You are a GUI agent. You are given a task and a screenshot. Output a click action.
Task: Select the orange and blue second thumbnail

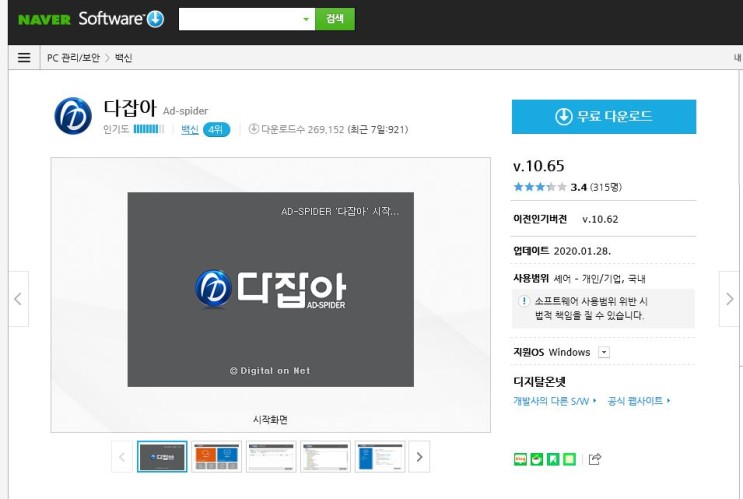point(217,457)
